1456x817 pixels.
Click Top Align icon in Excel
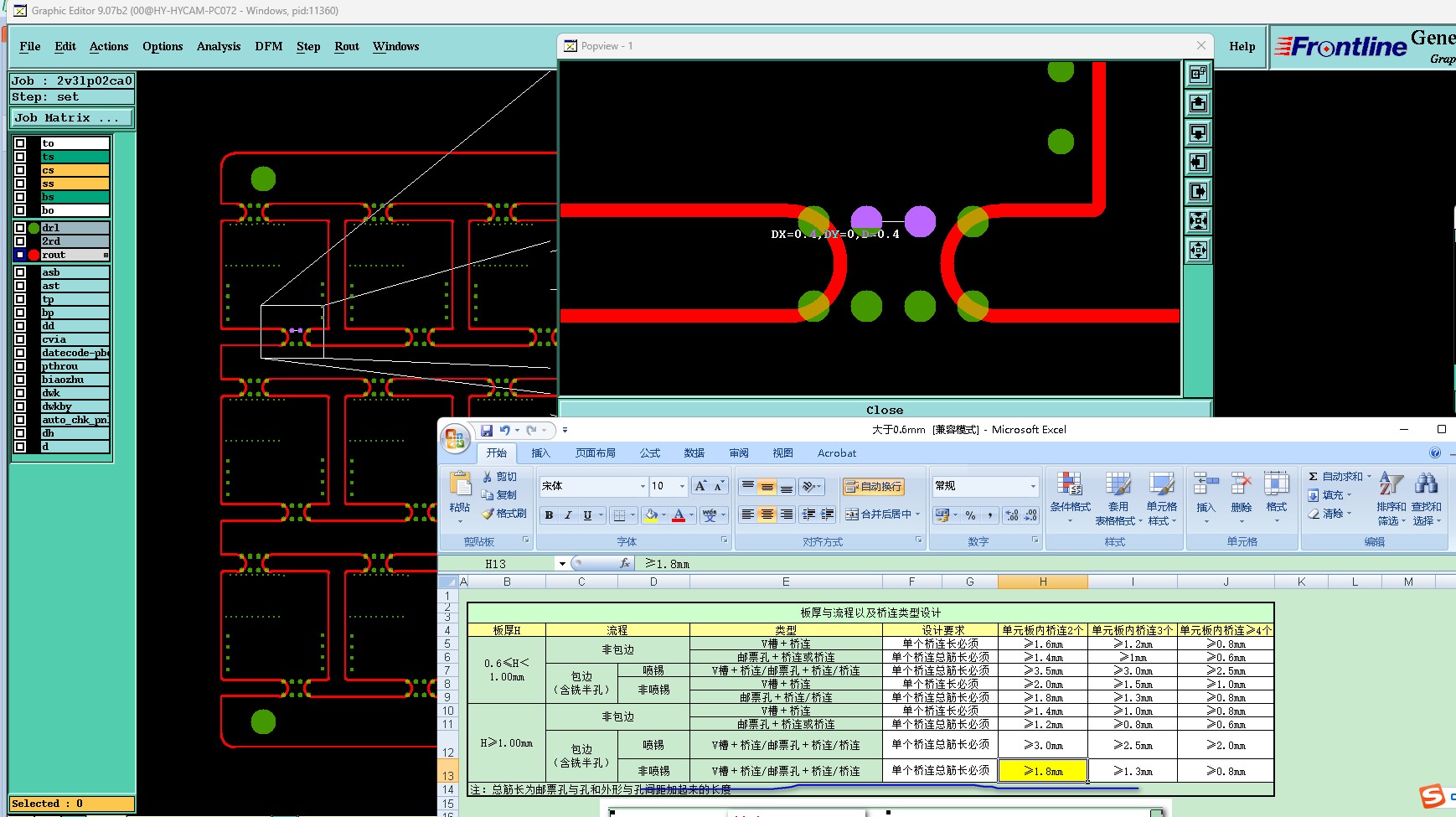(747, 486)
